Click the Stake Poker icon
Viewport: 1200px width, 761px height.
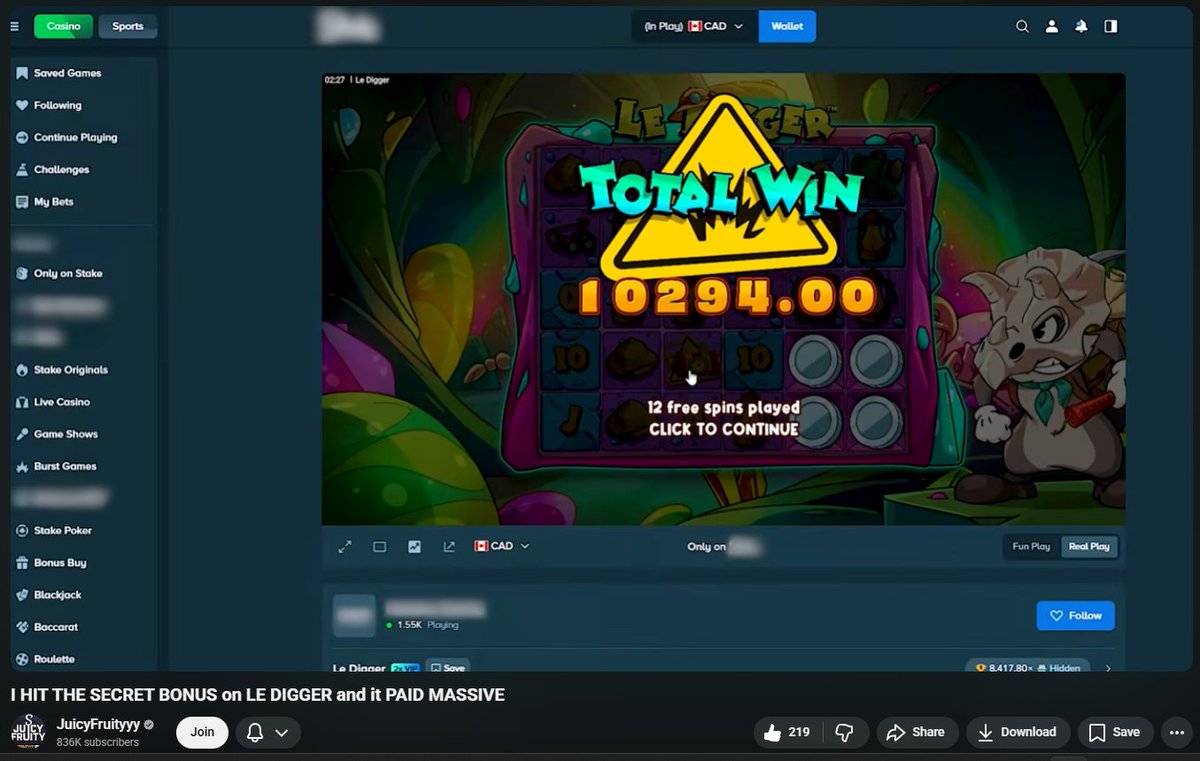23,530
